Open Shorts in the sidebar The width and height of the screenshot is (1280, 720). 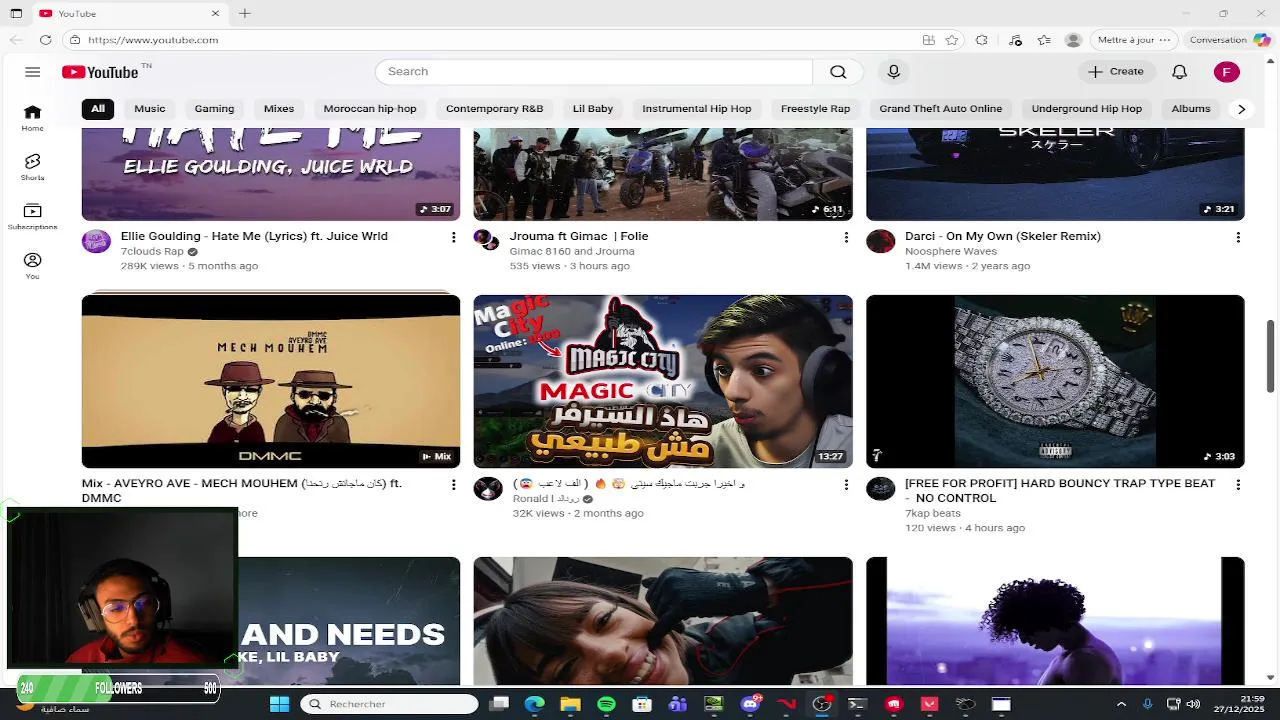(32, 167)
